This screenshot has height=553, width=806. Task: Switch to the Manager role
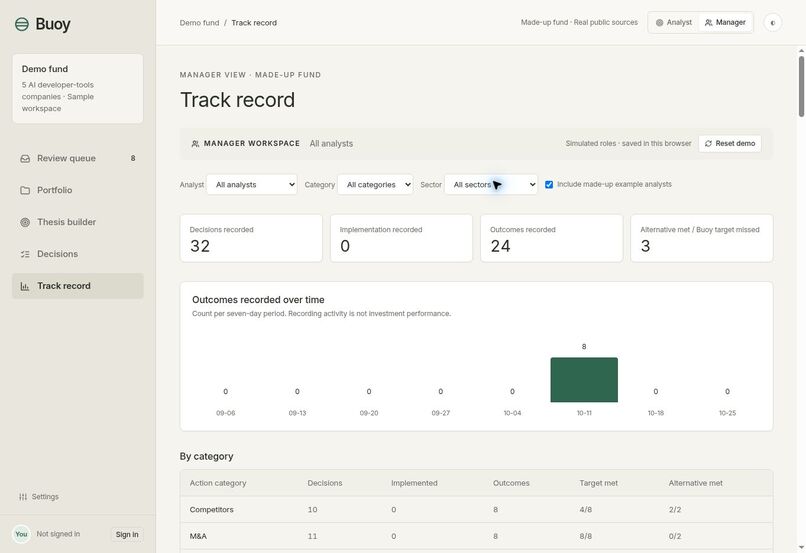725,23
